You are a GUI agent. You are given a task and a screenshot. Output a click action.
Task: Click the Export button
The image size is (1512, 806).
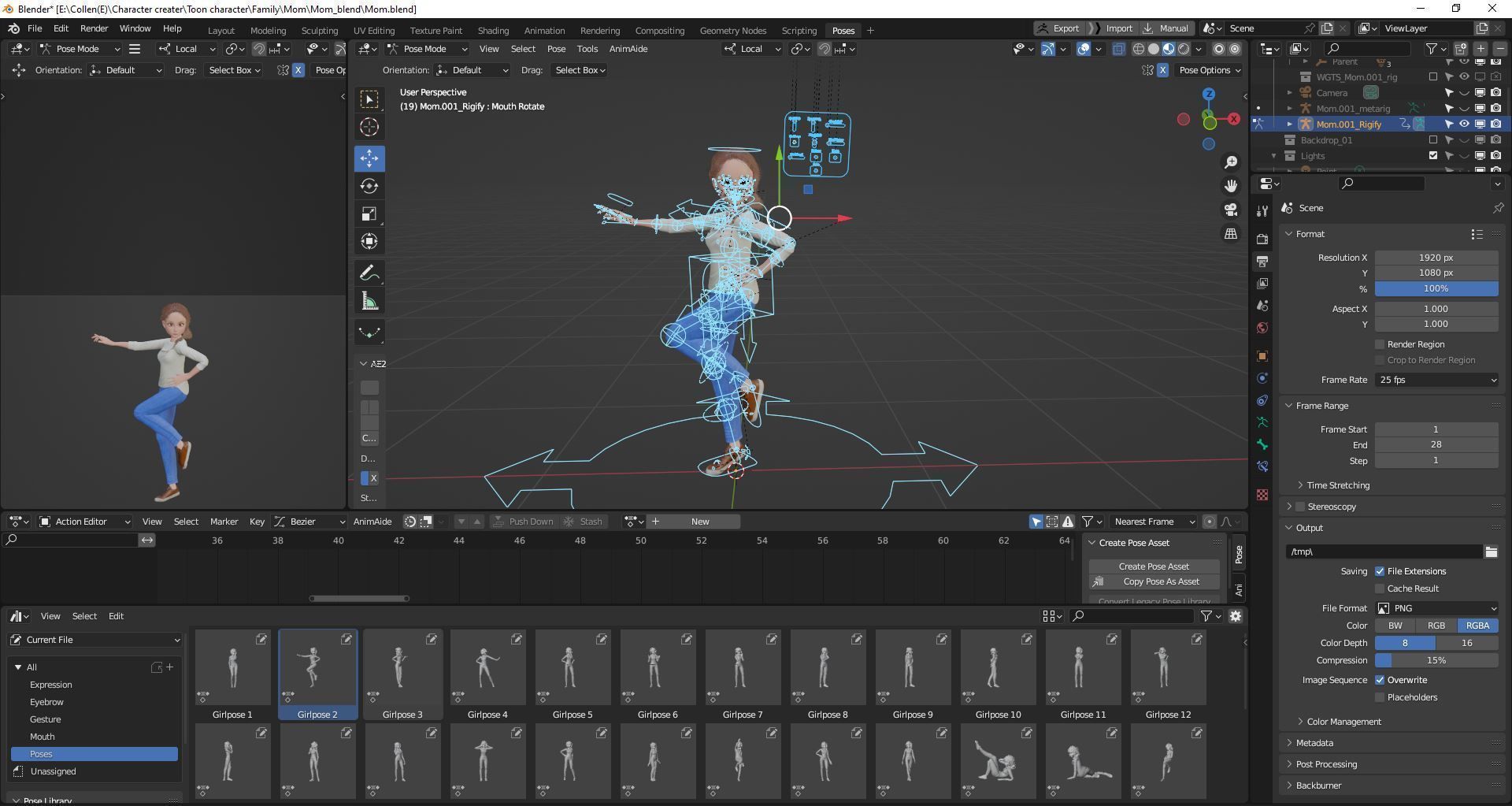pos(1059,28)
